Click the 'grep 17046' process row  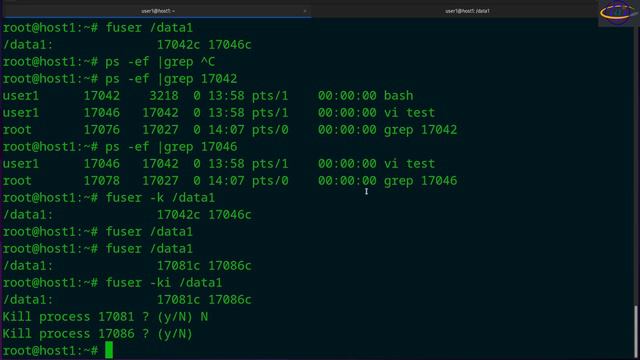(230, 181)
